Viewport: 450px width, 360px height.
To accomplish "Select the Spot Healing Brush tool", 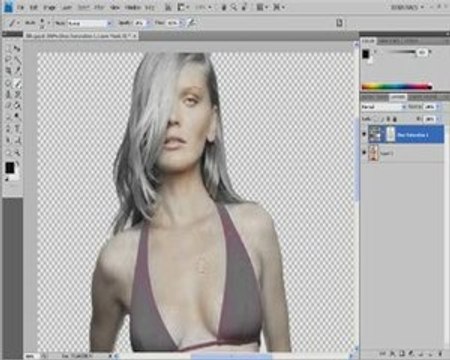I will (9, 83).
